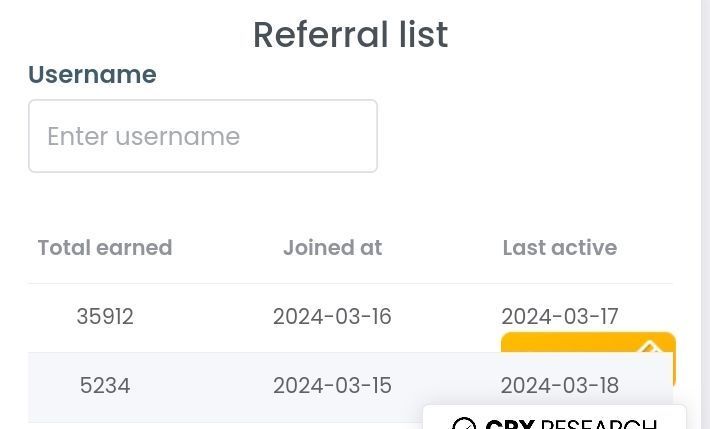Click the last active date 2024-03-18
710x429 pixels.
560,386
